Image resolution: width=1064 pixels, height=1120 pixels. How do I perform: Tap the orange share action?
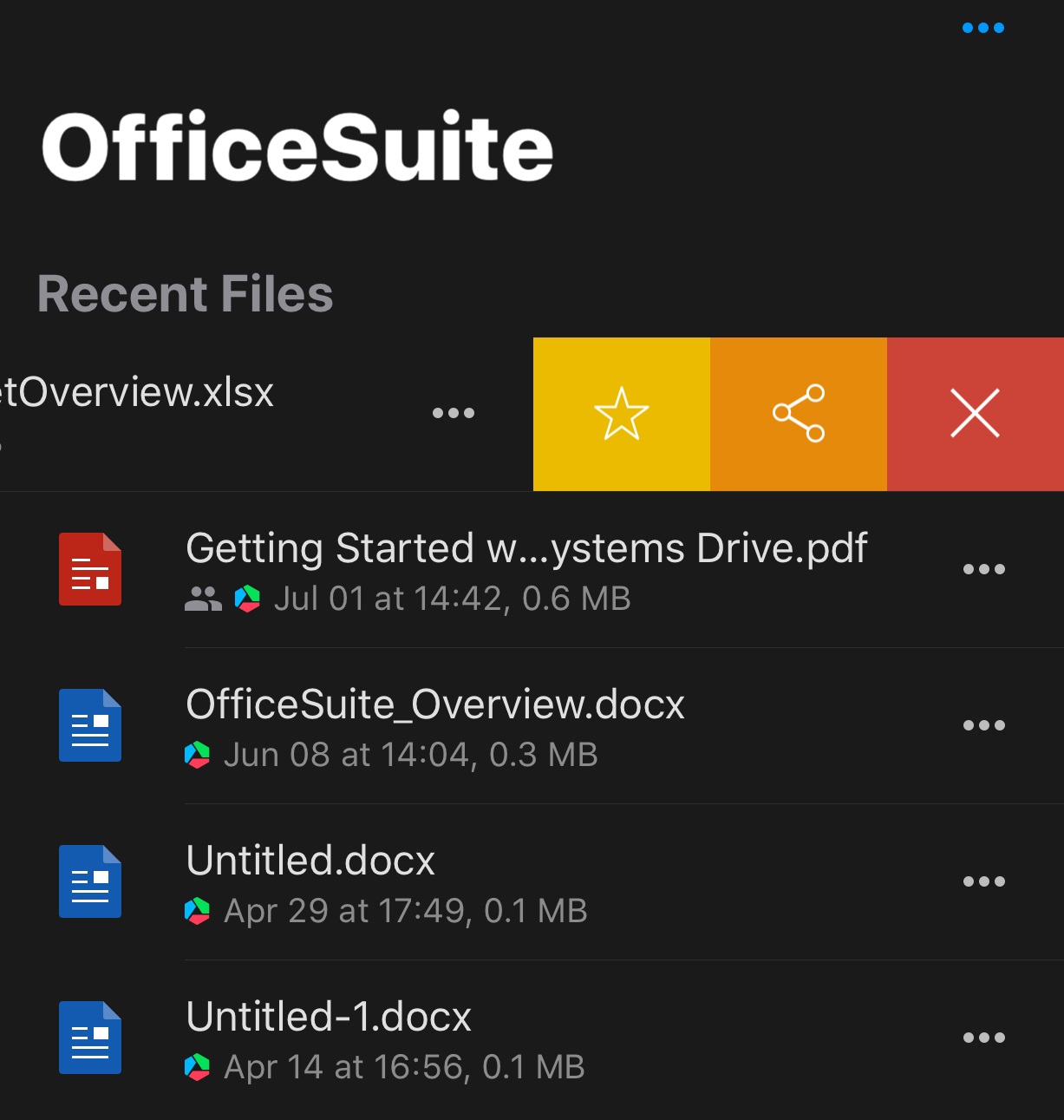[x=799, y=414]
